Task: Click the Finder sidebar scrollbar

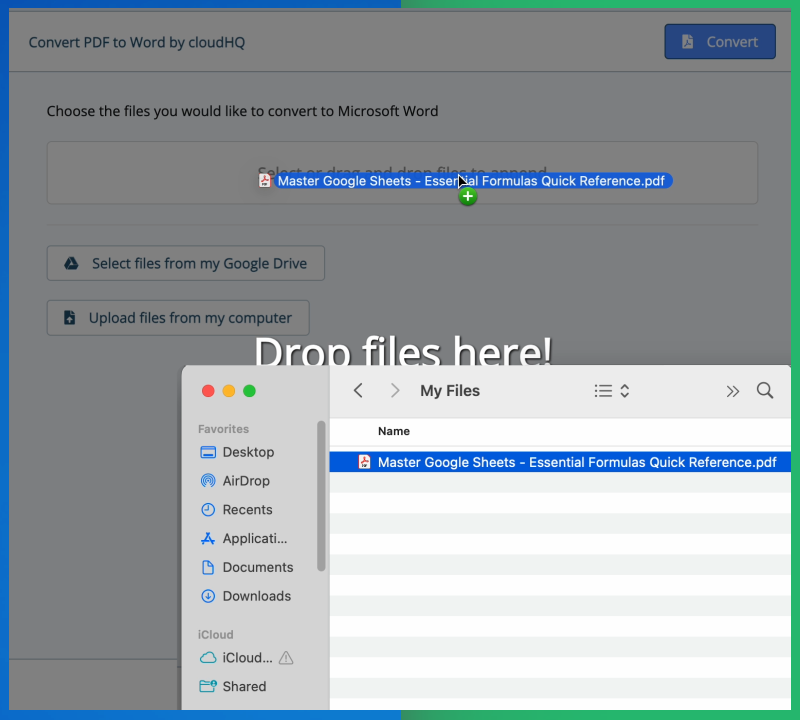Action: tap(321, 496)
